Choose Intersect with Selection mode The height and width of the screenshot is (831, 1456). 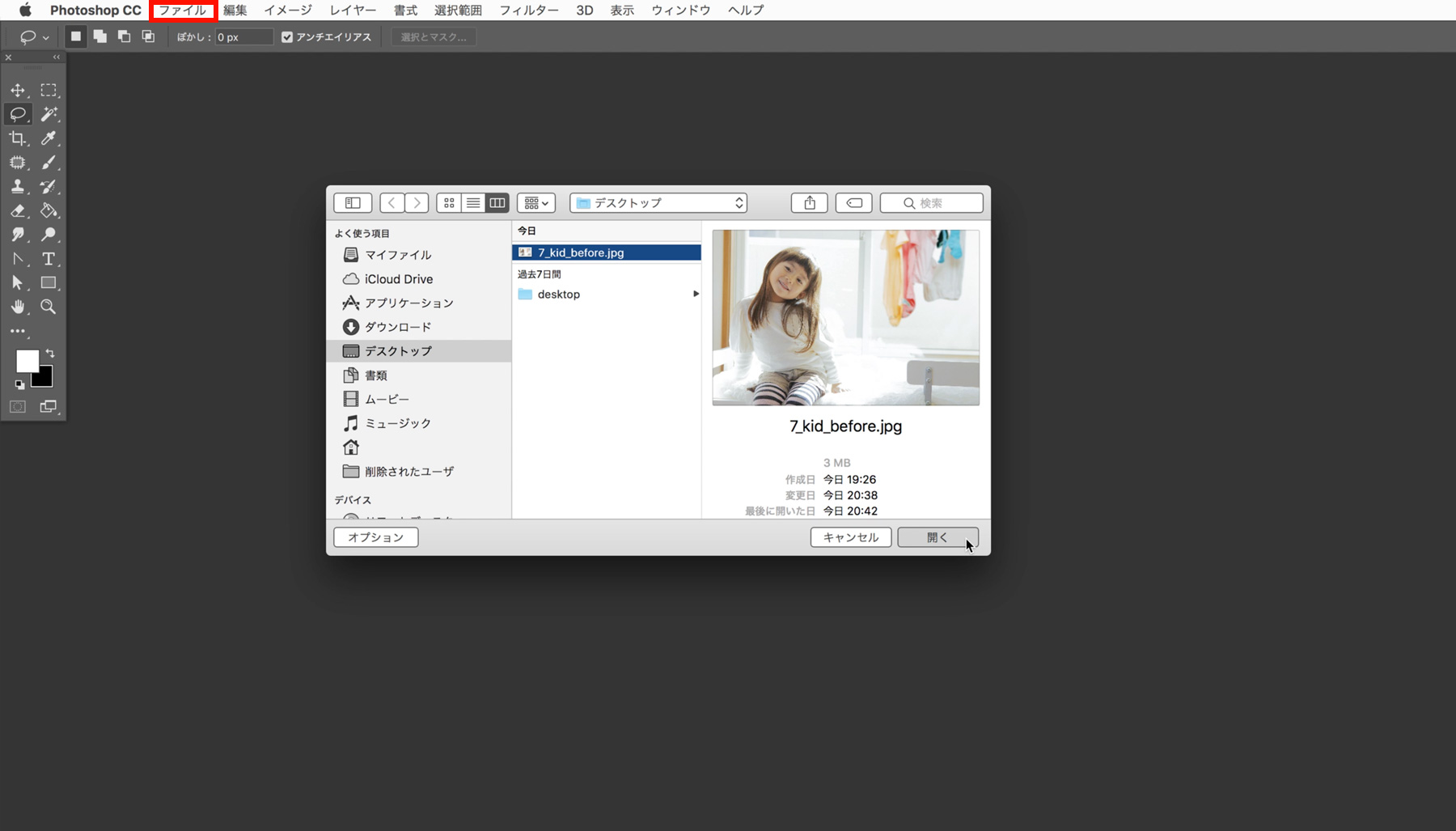click(148, 36)
